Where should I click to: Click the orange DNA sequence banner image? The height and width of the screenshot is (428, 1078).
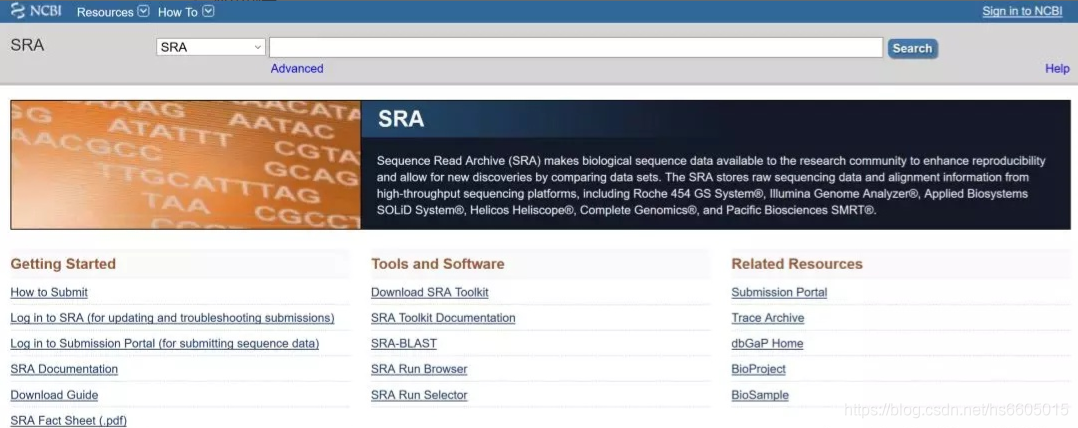click(x=186, y=165)
